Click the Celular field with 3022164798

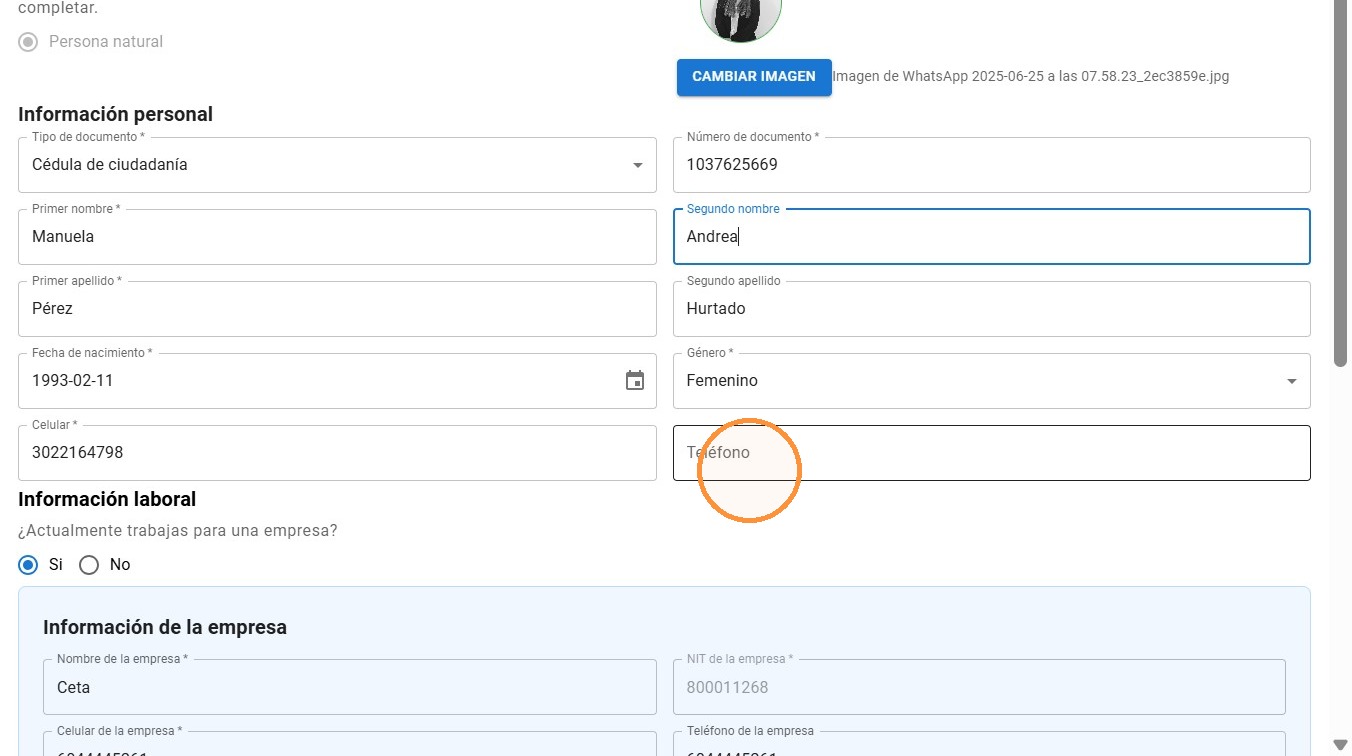tap(337, 453)
